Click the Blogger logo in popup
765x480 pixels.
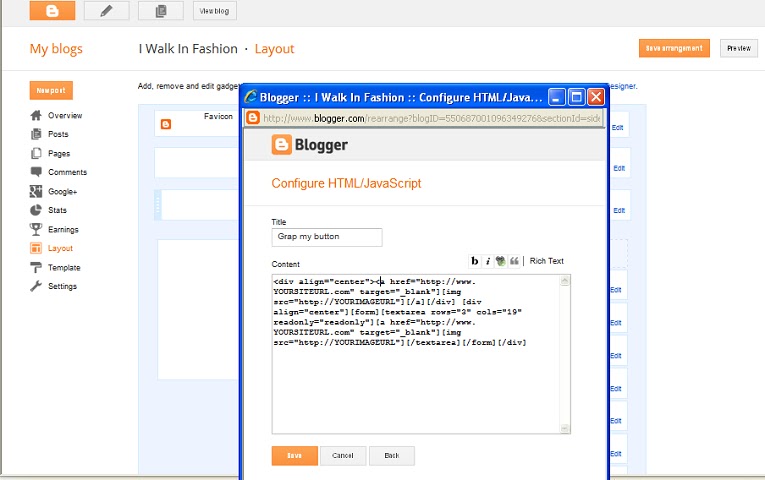(309, 145)
